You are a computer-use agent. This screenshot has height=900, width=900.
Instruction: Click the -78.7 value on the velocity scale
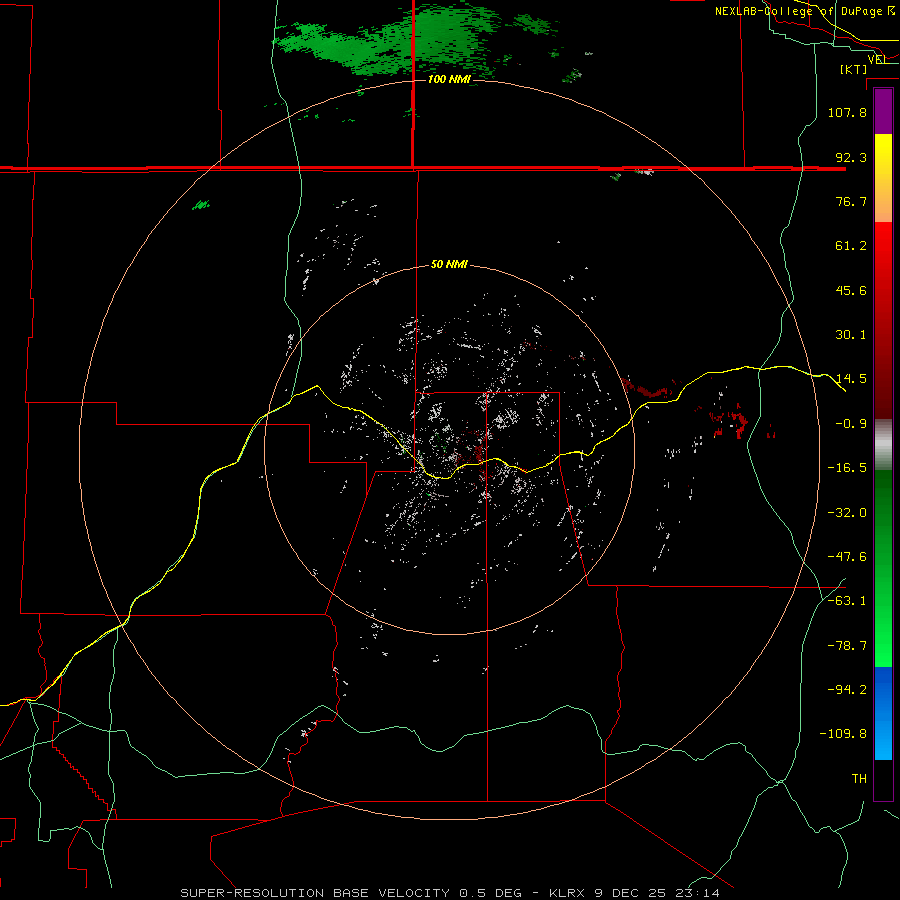[x=847, y=646]
